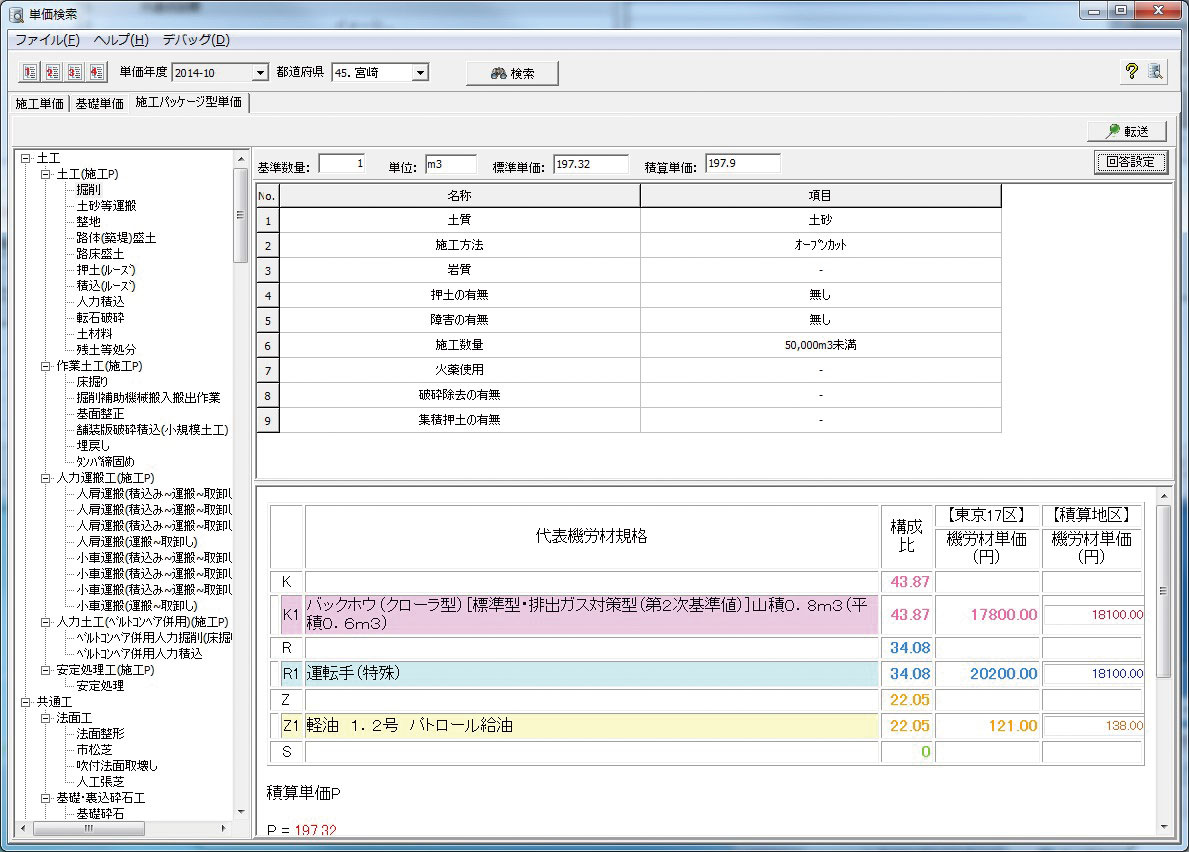The height and width of the screenshot is (852, 1189).
Task: Select 法面整形 in the tree
Action: [x=100, y=734]
